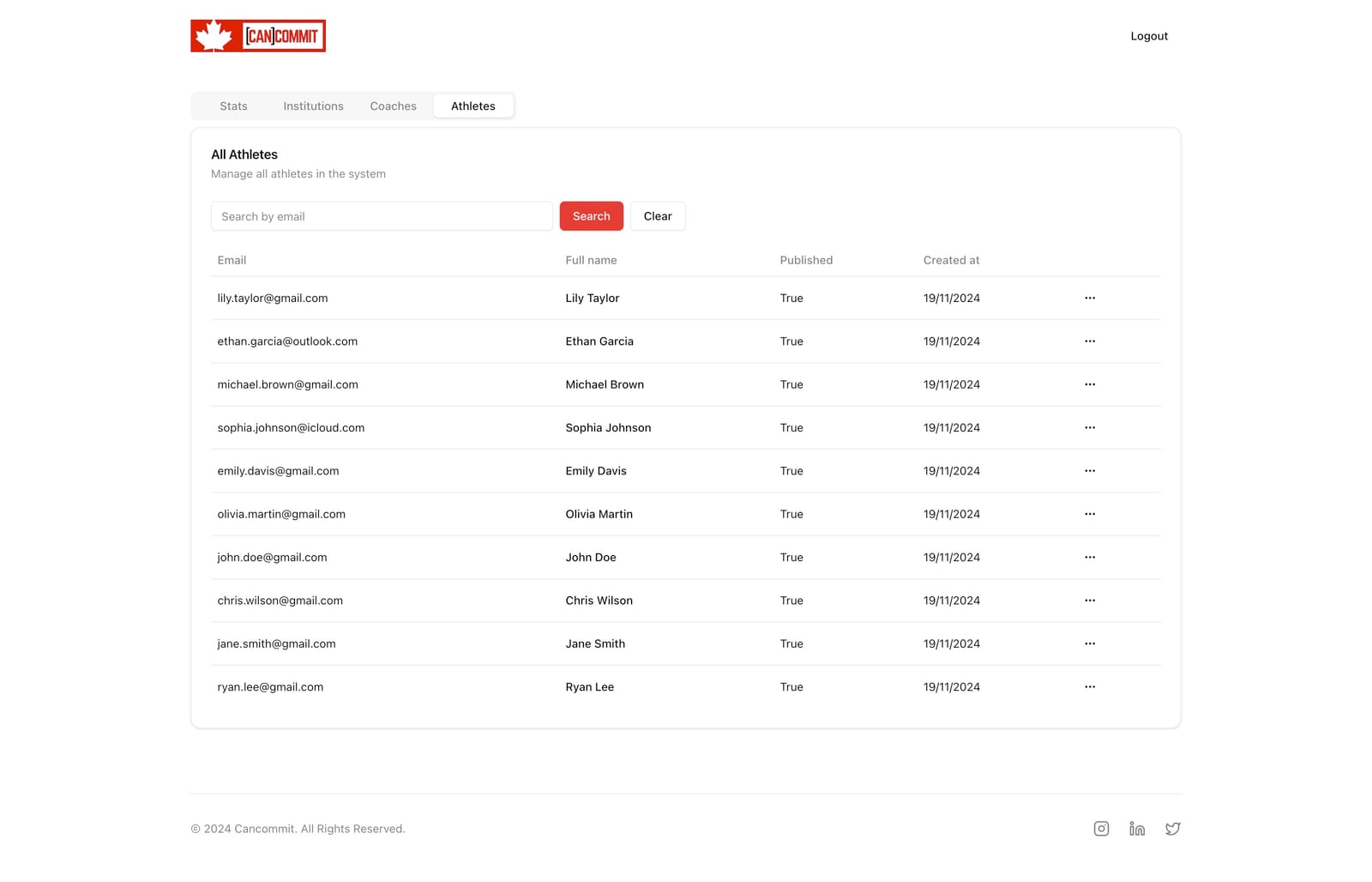Click the Created at column header

[x=951, y=260]
